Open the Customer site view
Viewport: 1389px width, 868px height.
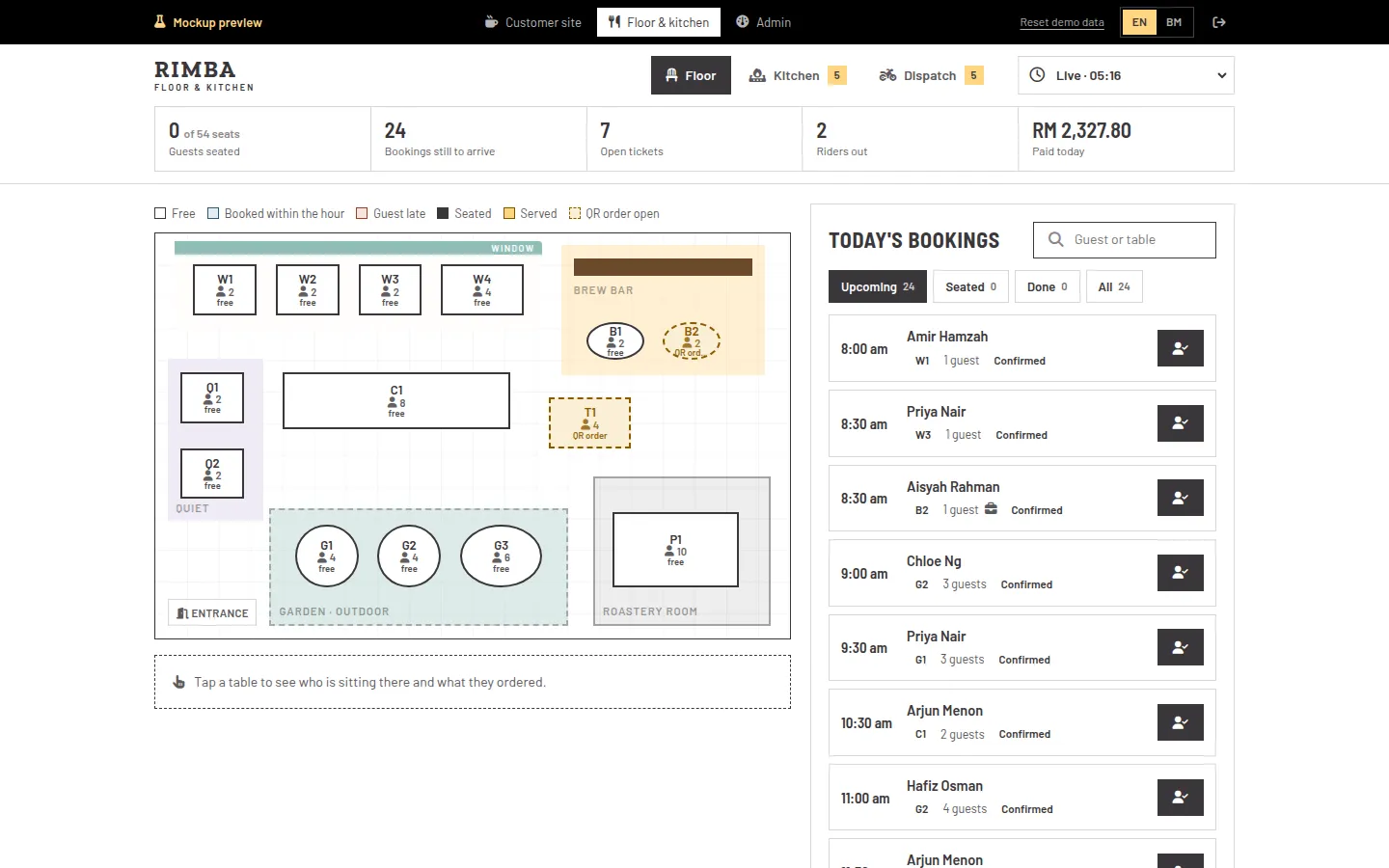532,22
